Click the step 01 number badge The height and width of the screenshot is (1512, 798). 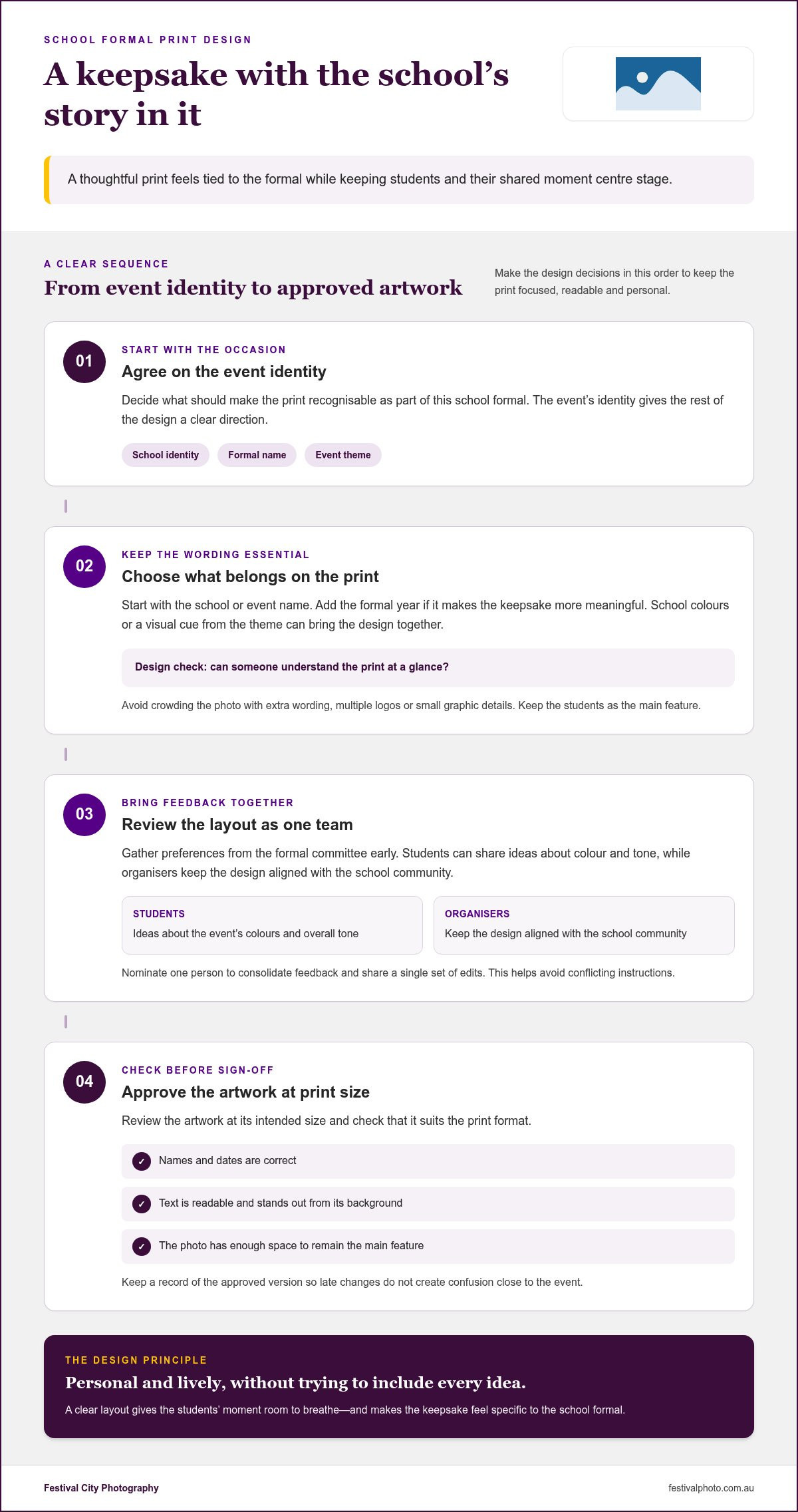84,362
